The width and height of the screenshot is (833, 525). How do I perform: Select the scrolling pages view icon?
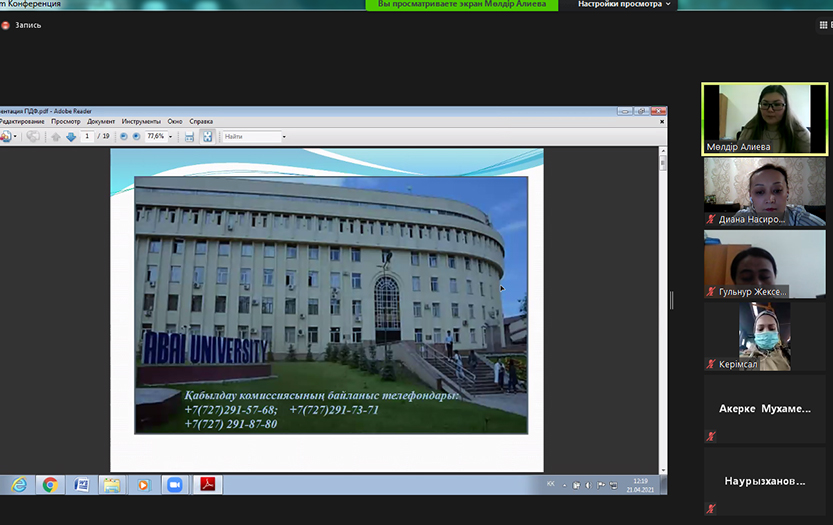point(189,137)
